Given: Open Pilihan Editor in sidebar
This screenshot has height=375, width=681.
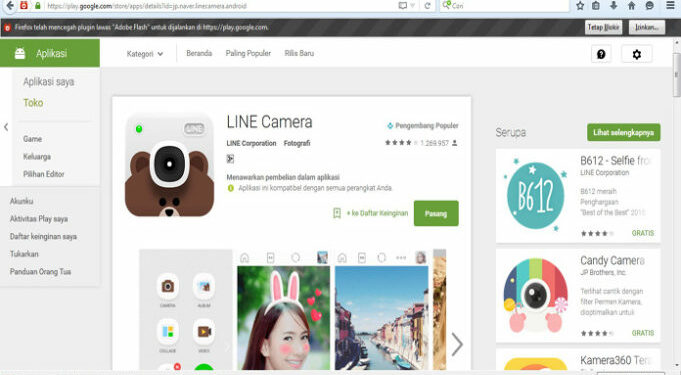Looking at the screenshot, I should point(43,174).
